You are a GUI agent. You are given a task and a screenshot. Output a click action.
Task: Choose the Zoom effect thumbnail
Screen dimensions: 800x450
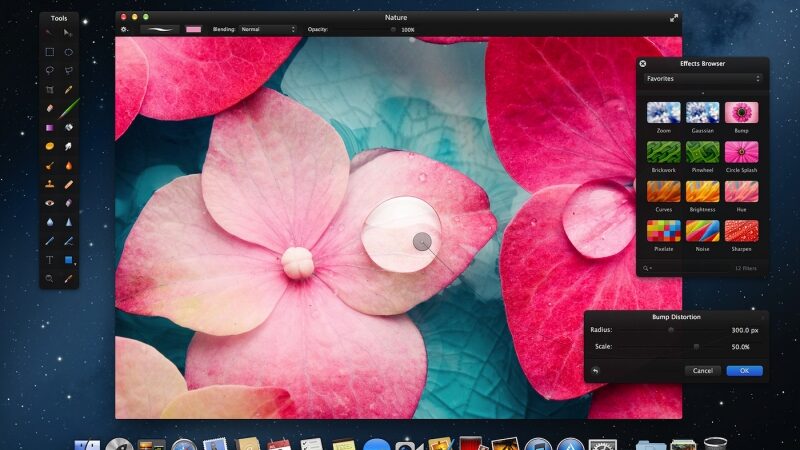point(663,113)
